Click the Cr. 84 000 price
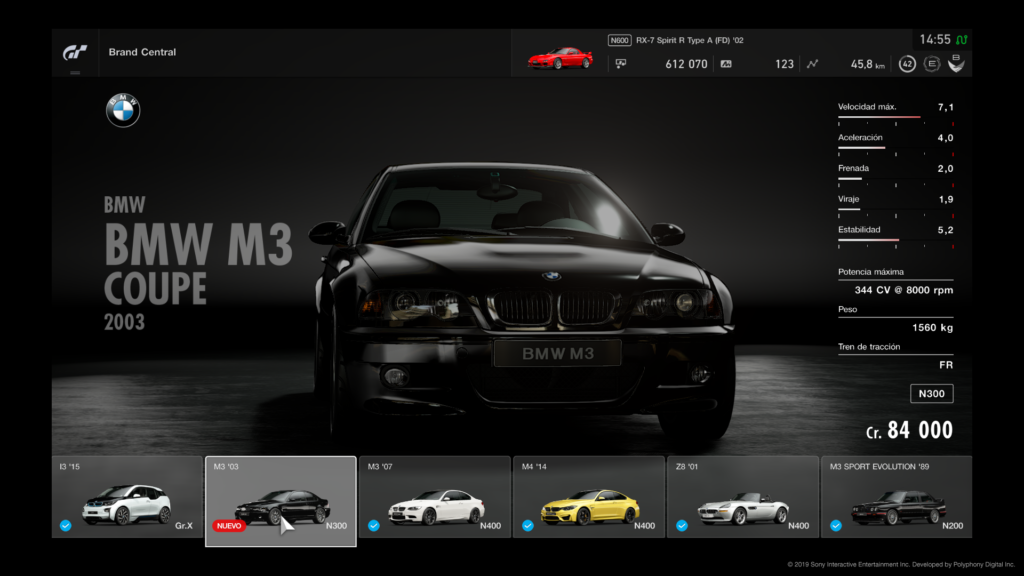 pos(909,431)
